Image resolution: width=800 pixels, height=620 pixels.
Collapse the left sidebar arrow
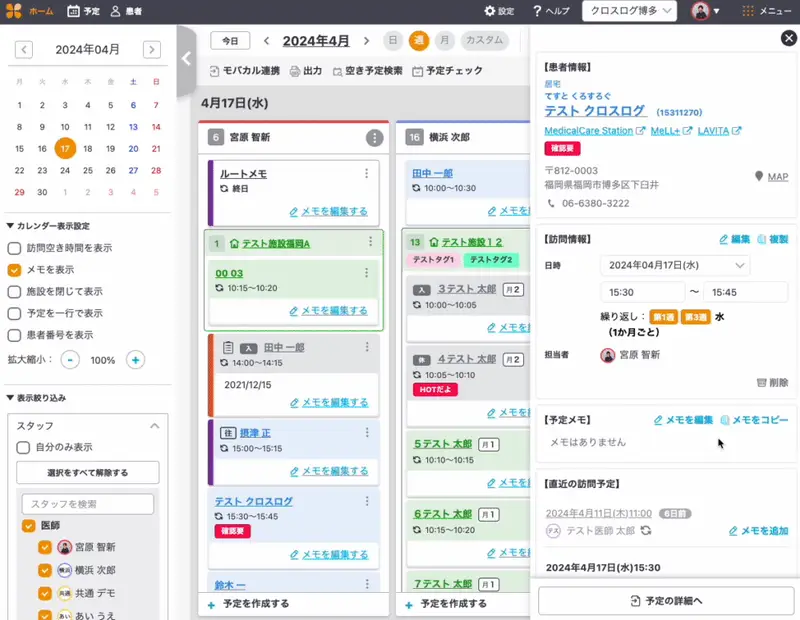click(186, 59)
